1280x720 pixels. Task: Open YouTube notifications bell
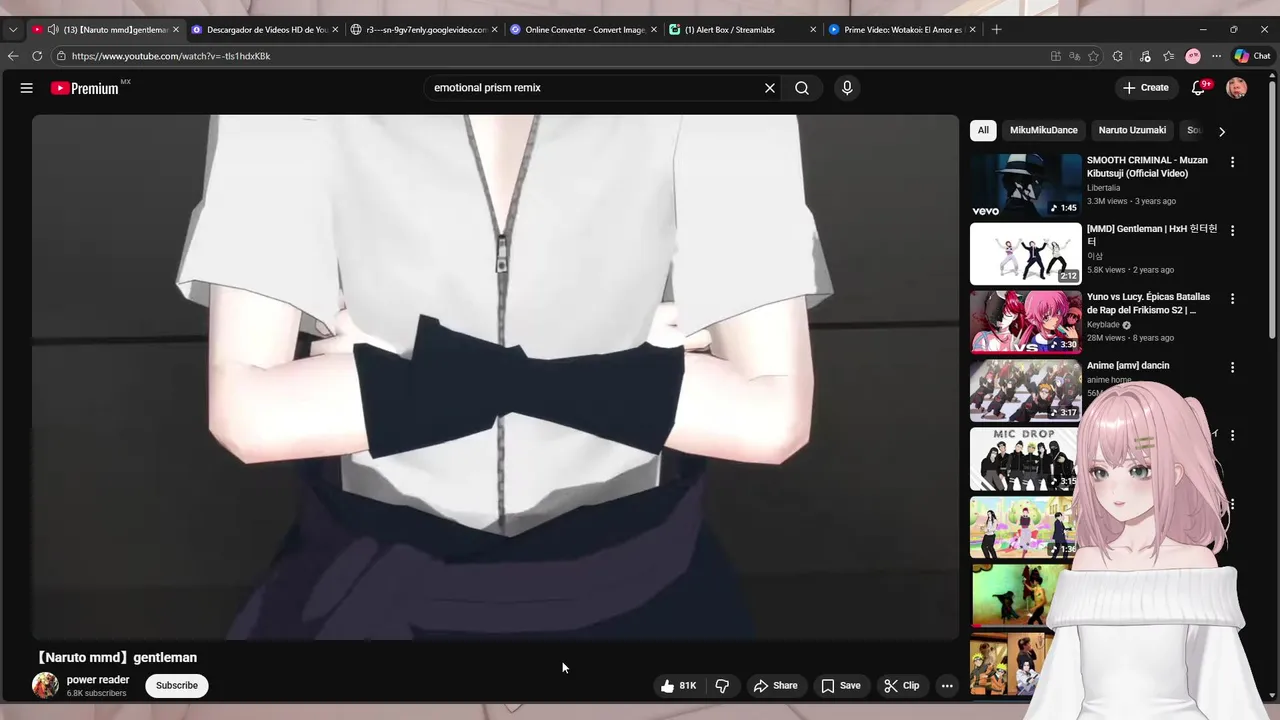1198,88
